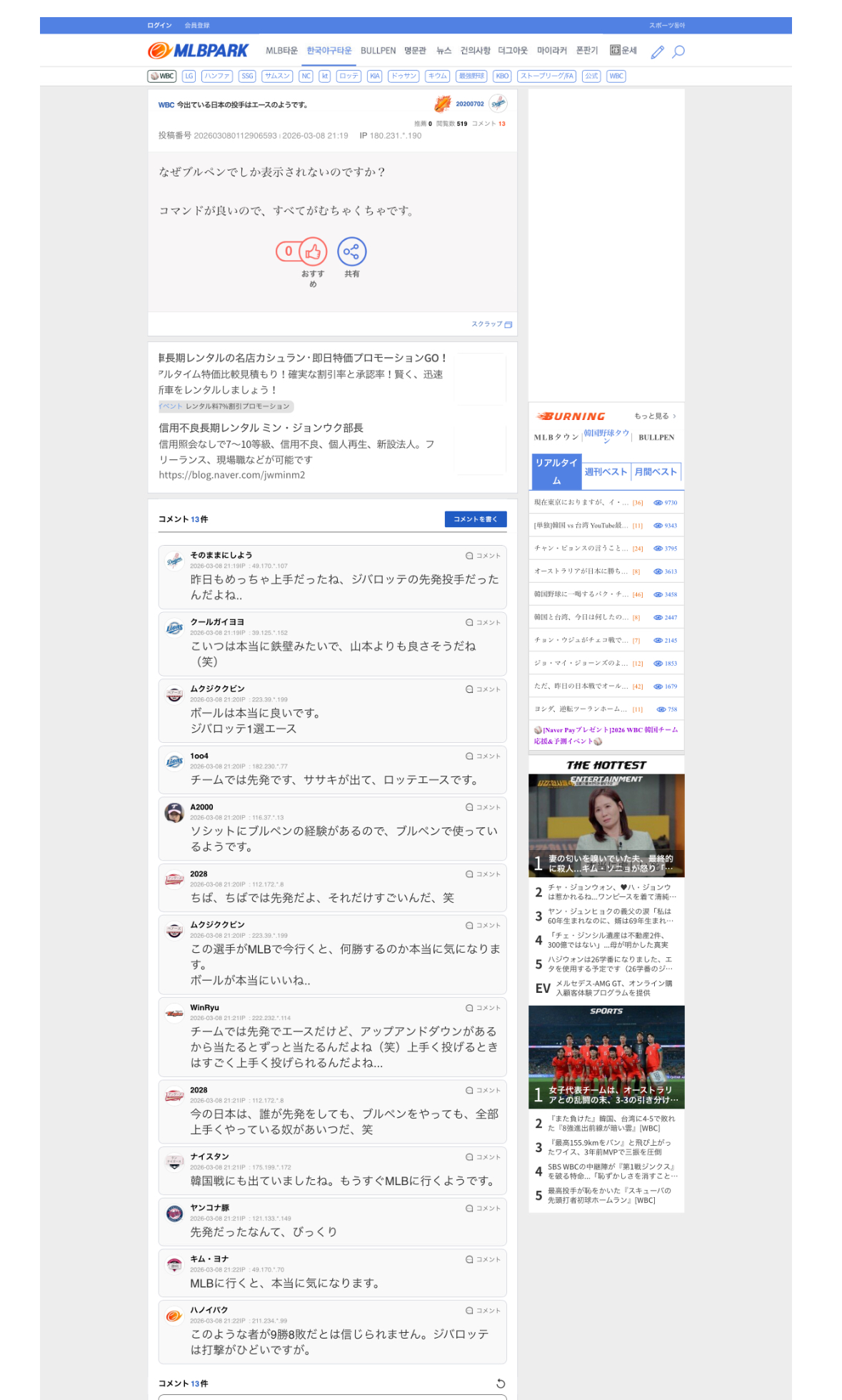Click the pencil write-post icon
842x1400 pixels.
tap(657, 51)
